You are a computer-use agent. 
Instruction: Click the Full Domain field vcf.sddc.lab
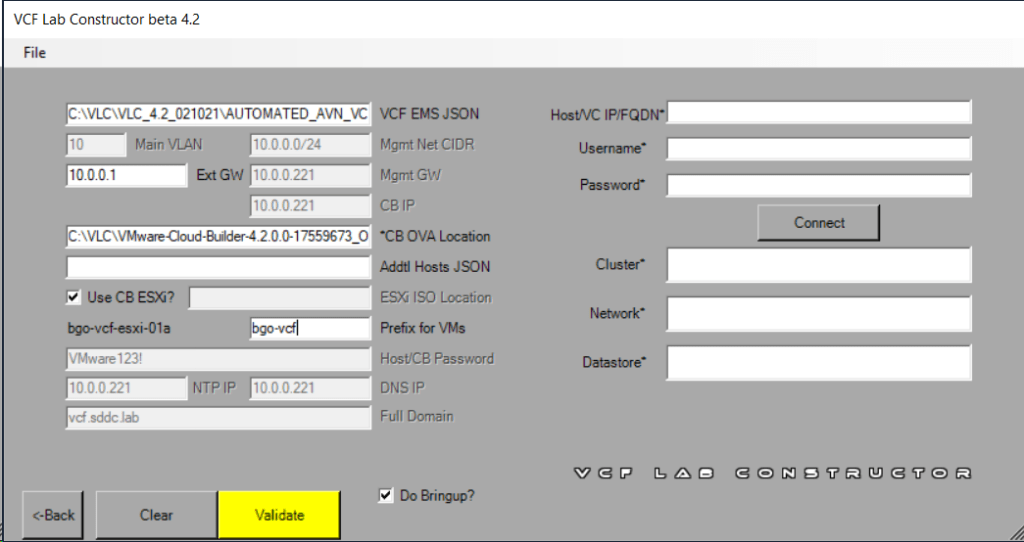point(218,417)
